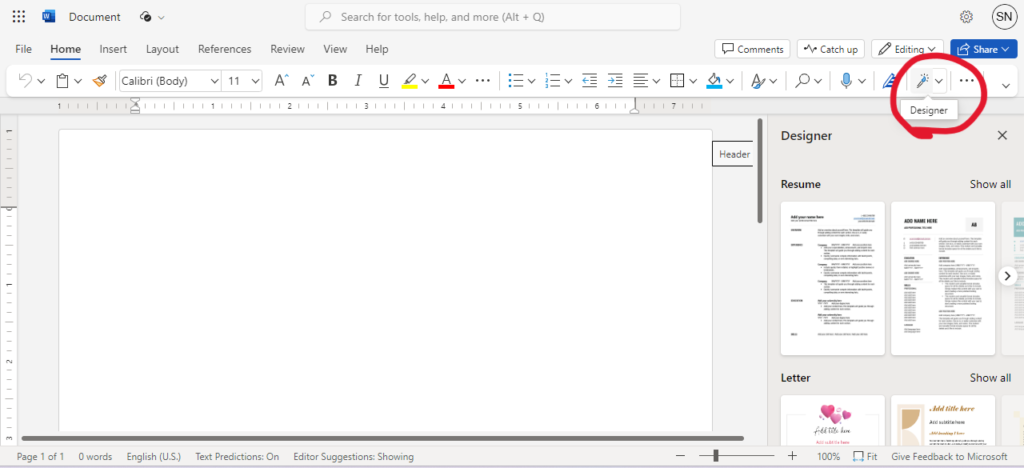Viewport: 1024px width, 468px height.
Task: Click the Paste clipboard icon
Action: pos(63,81)
